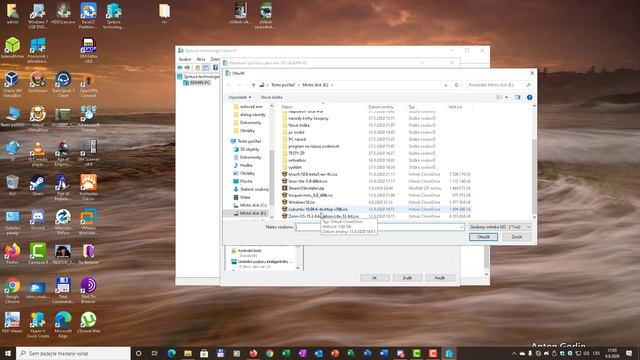Open the view options dropdown arrow
Screen dimensions: 640x360
(x=507, y=97)
